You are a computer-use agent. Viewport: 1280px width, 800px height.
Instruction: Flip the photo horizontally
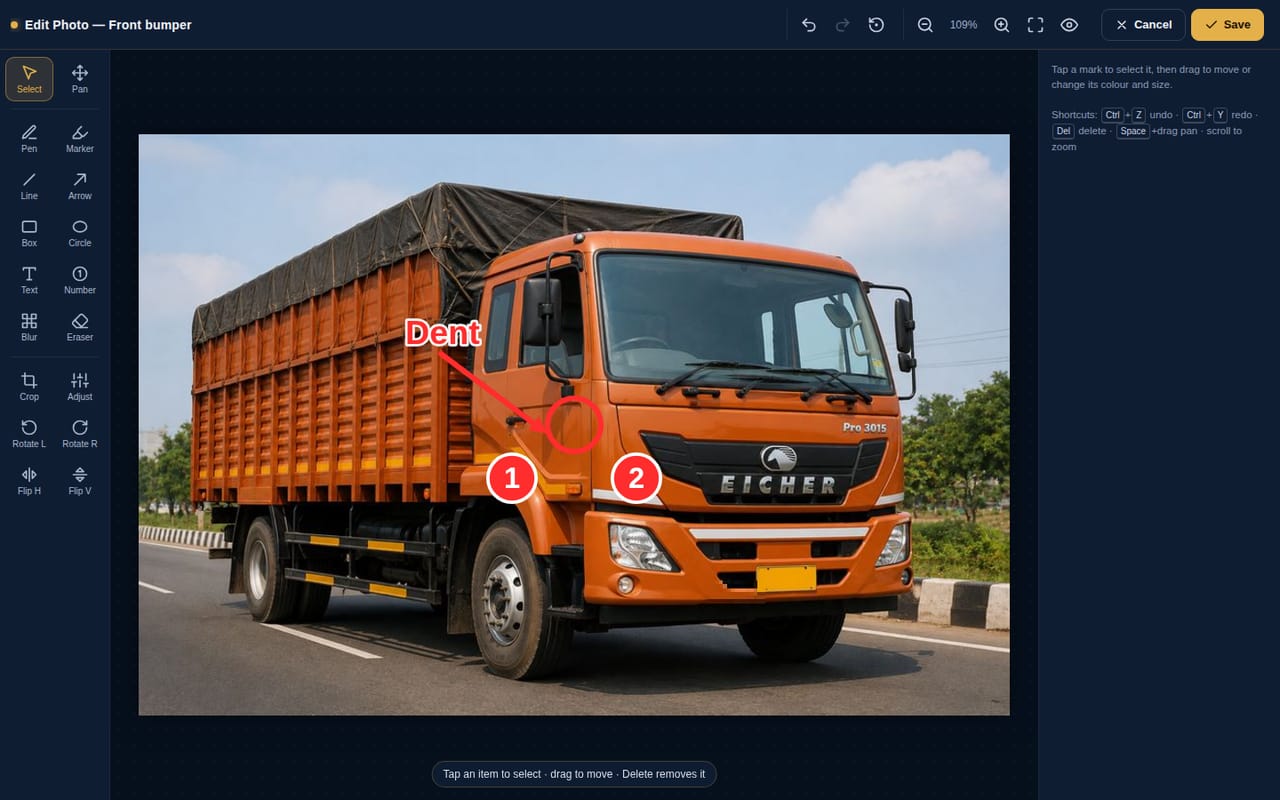(29, 480)
